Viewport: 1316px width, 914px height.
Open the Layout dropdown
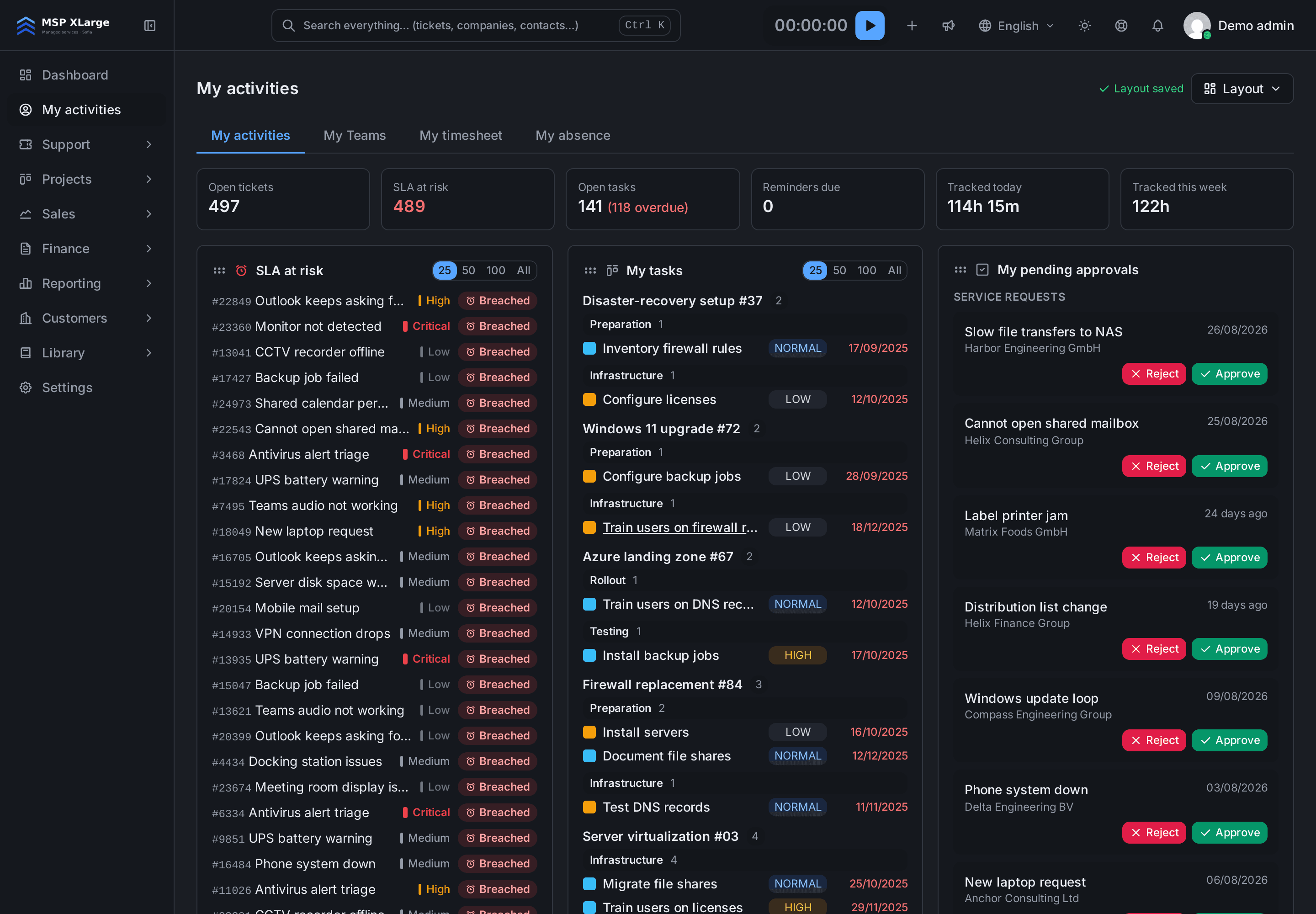[1242, 89]
